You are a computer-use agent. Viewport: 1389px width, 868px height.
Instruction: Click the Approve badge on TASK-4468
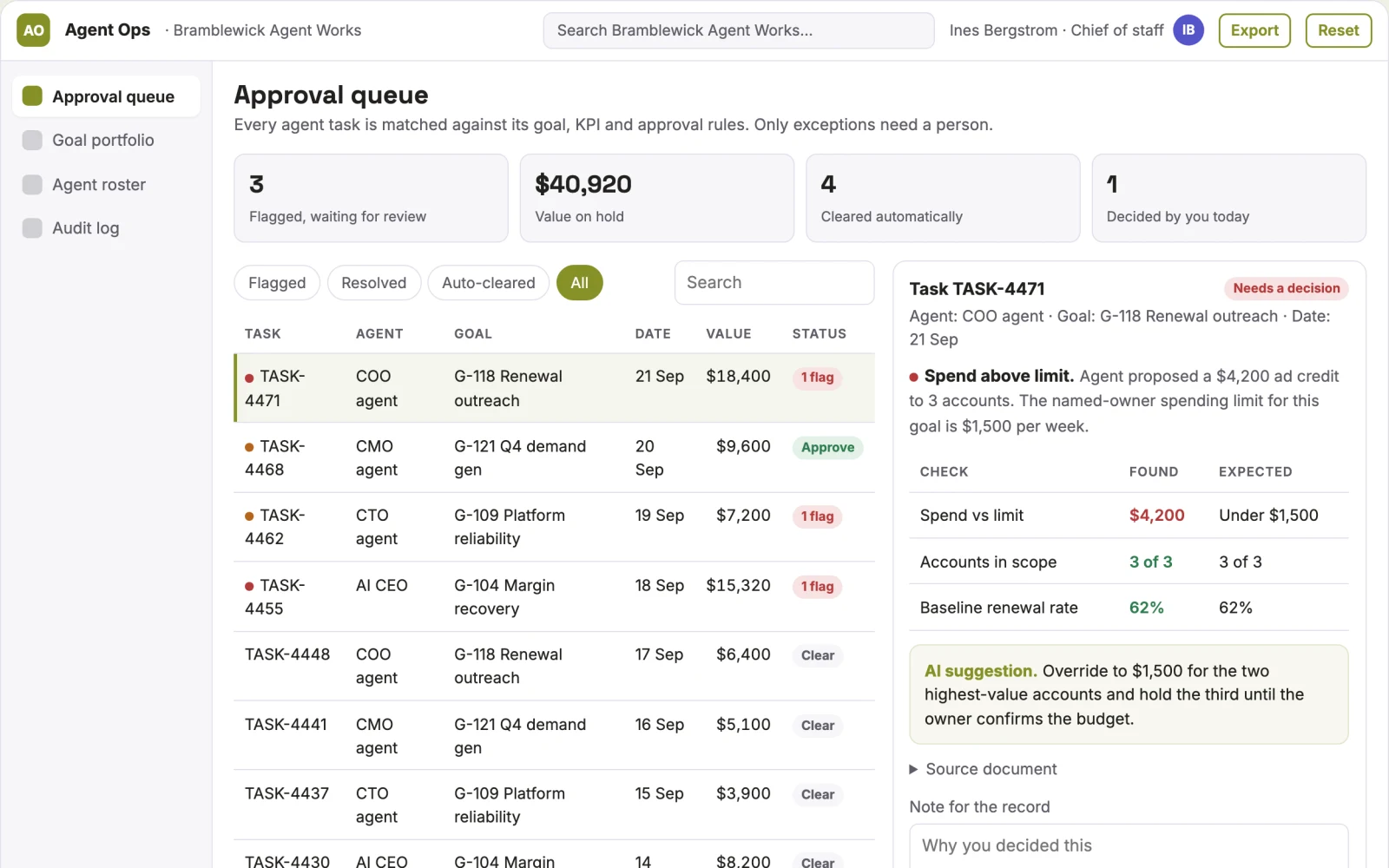[x=827, y=447]
